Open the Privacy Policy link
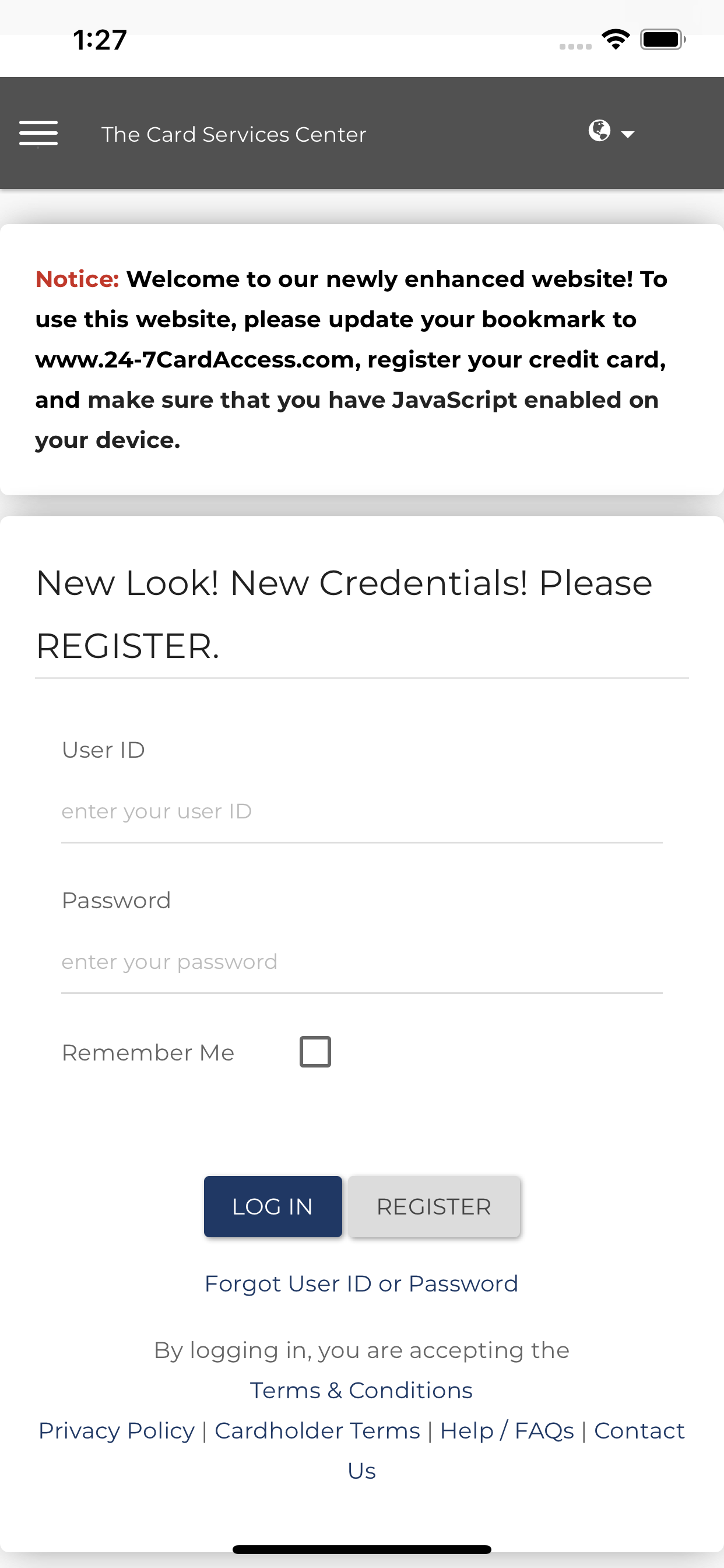This screenshot has width=724, height=1568. click(116, 1431)
